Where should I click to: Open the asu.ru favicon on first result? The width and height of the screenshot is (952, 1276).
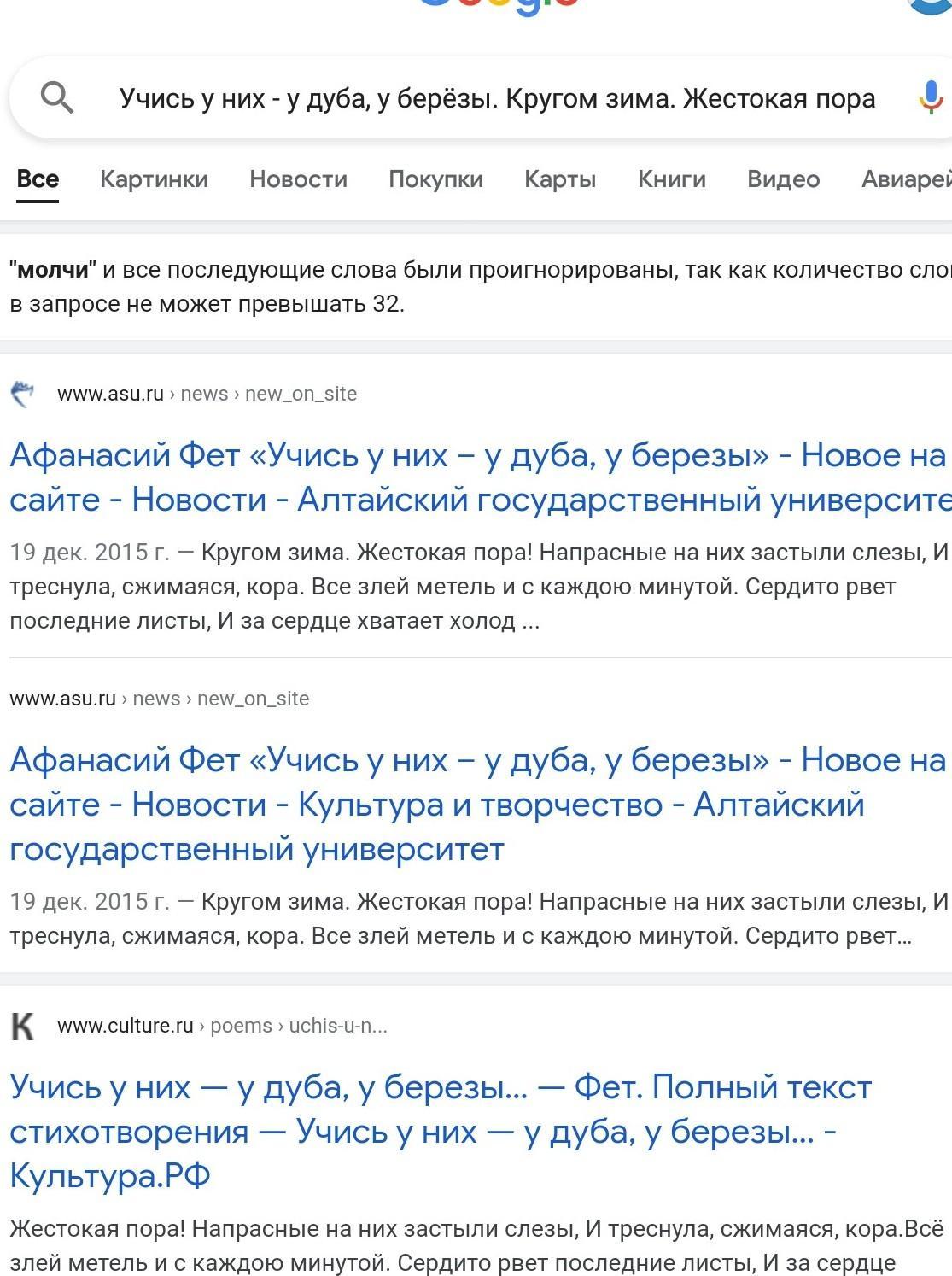tap(23, 394)
